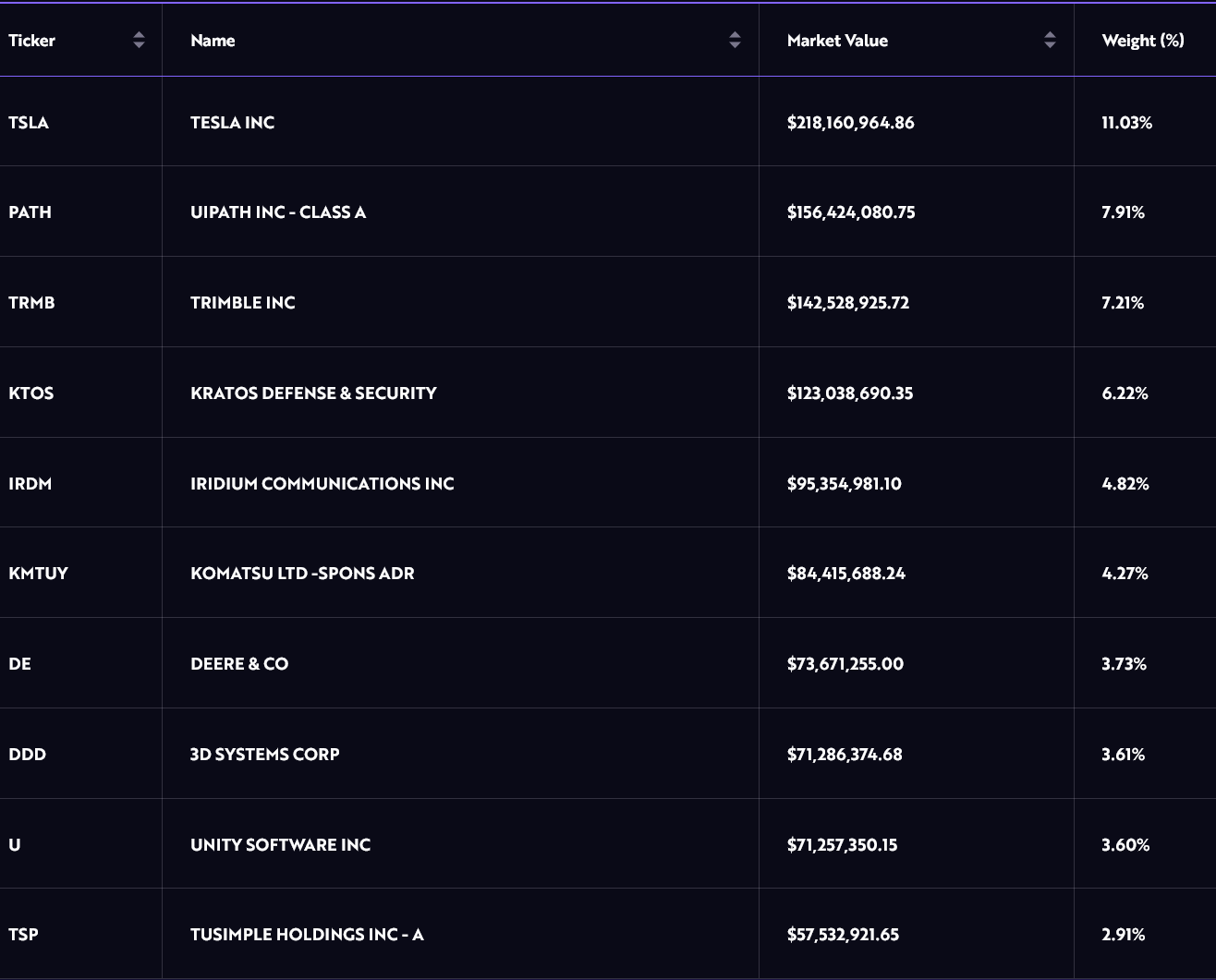Click the Ticker column header

coord(31,41)
